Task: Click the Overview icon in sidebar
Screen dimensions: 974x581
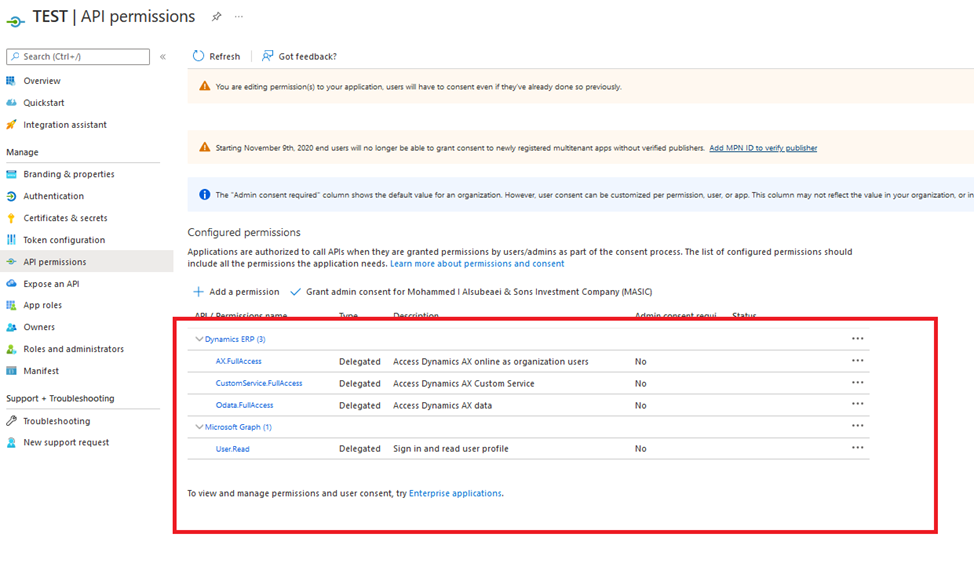Action: (11, 81)
